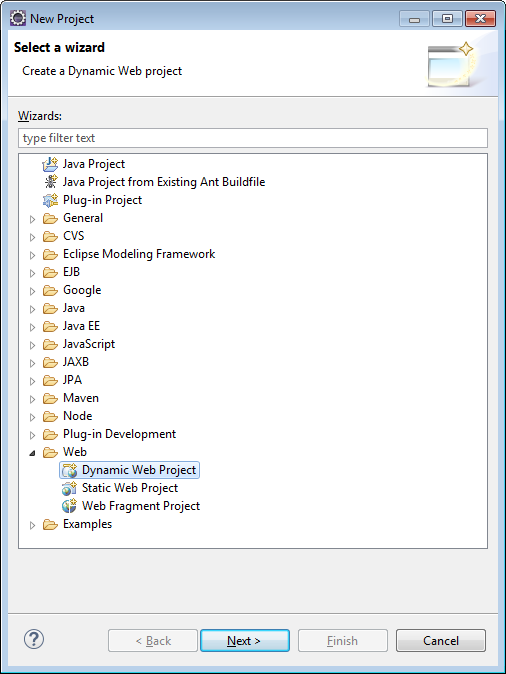Image resolution: width=506 pixels, height=674 pixels.
Task: Select the Plug-in Development entry
Action: click(119, 434)
